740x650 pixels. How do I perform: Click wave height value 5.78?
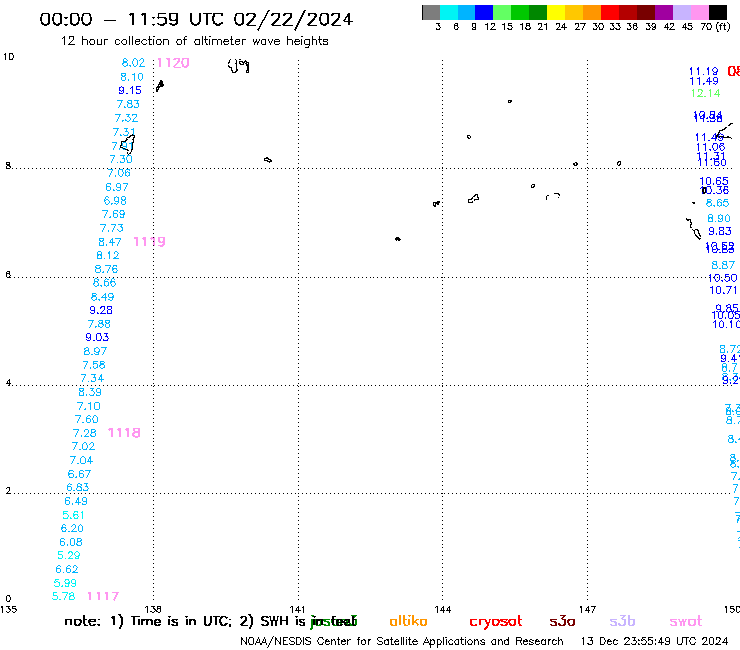(64, 596)
